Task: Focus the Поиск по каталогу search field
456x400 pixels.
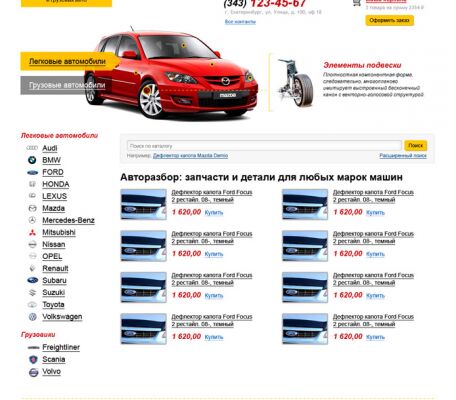Action: click(264, 146)
